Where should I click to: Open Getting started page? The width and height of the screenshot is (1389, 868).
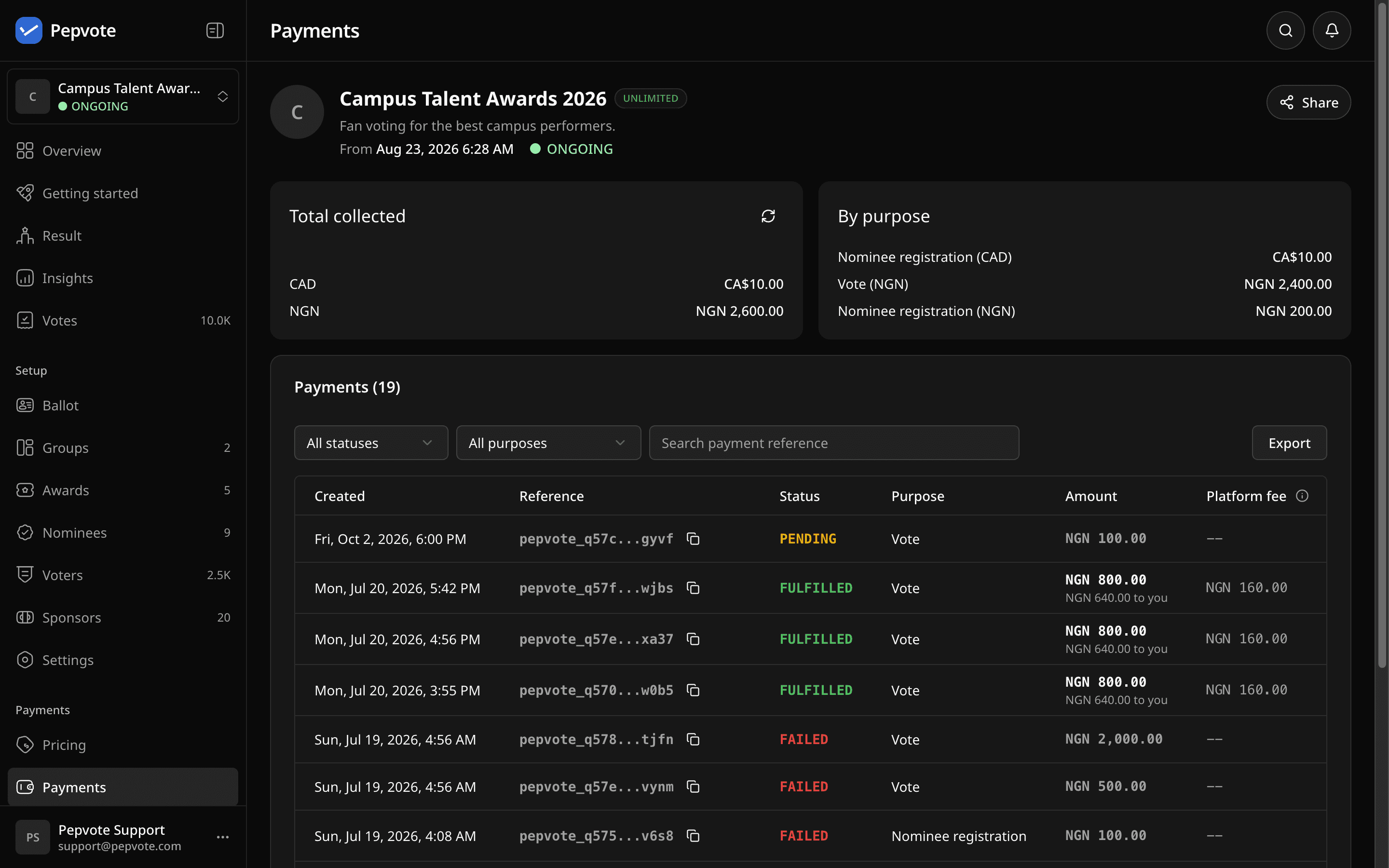(123, 193)
